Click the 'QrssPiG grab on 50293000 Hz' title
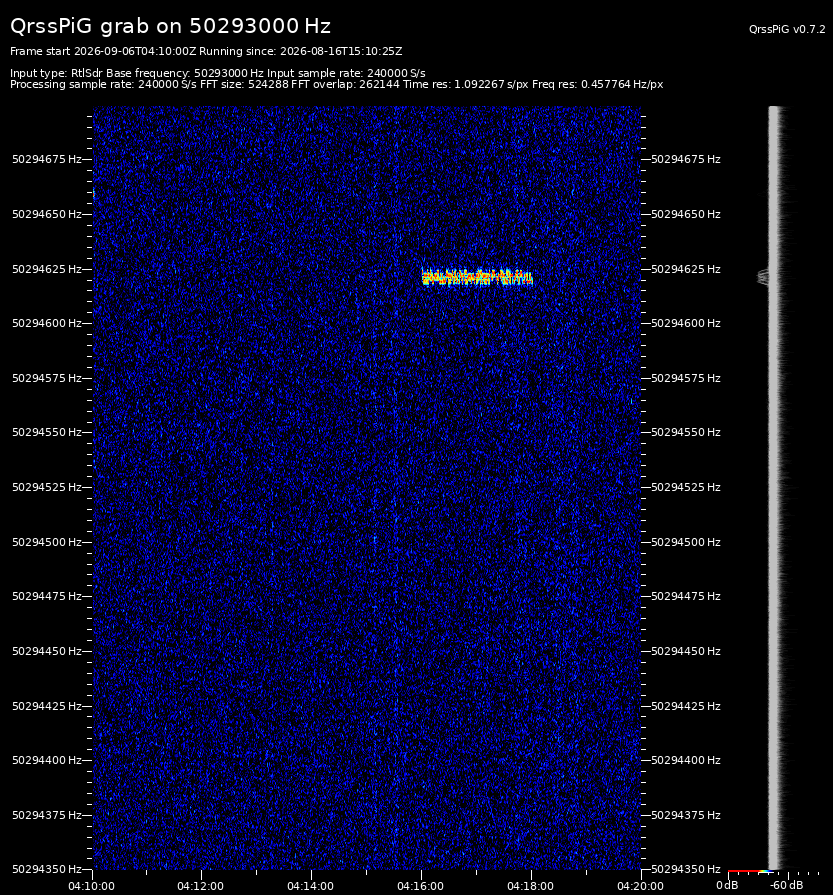This screenshot has height=895, width=833. pos(170,26)
